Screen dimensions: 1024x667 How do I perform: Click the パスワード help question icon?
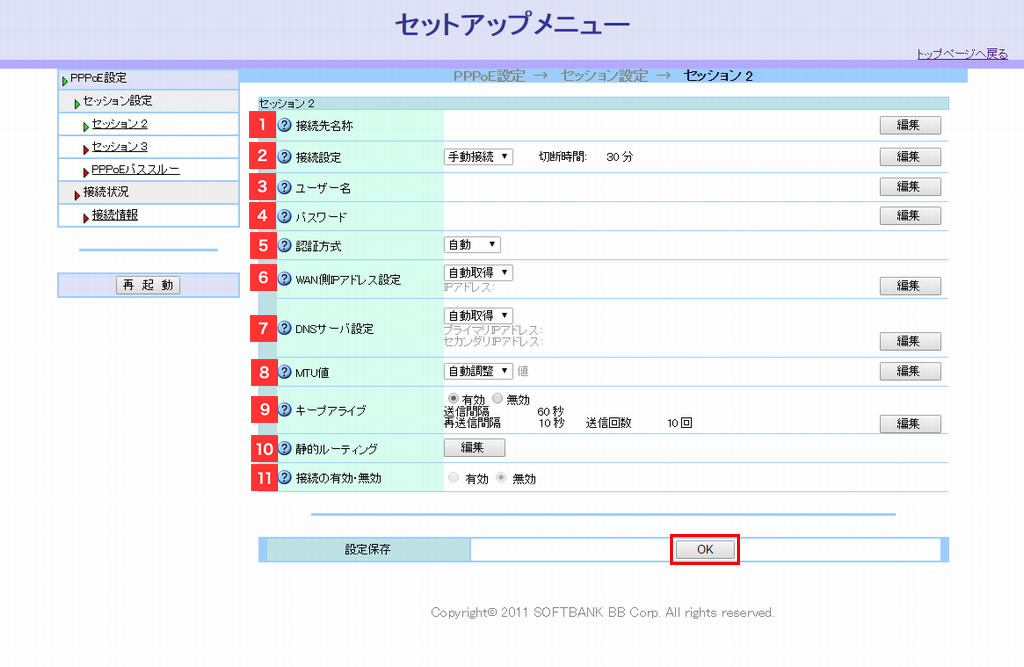click(284, 216)
